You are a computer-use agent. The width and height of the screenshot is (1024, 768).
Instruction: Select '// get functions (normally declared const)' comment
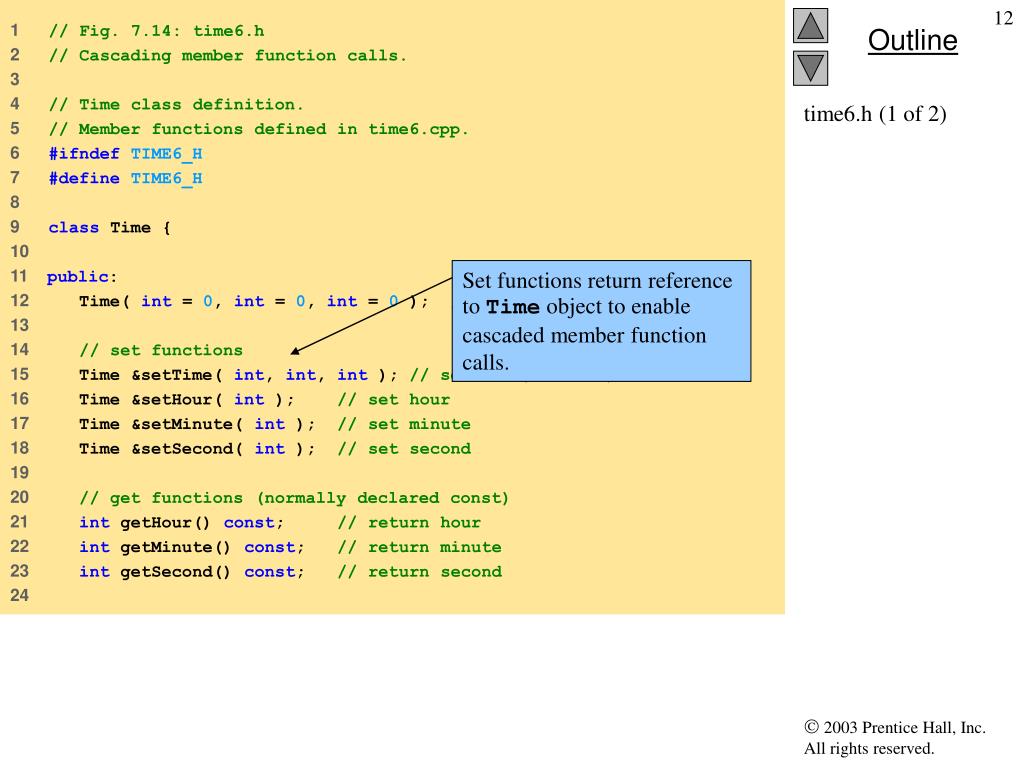pos(294,498)
